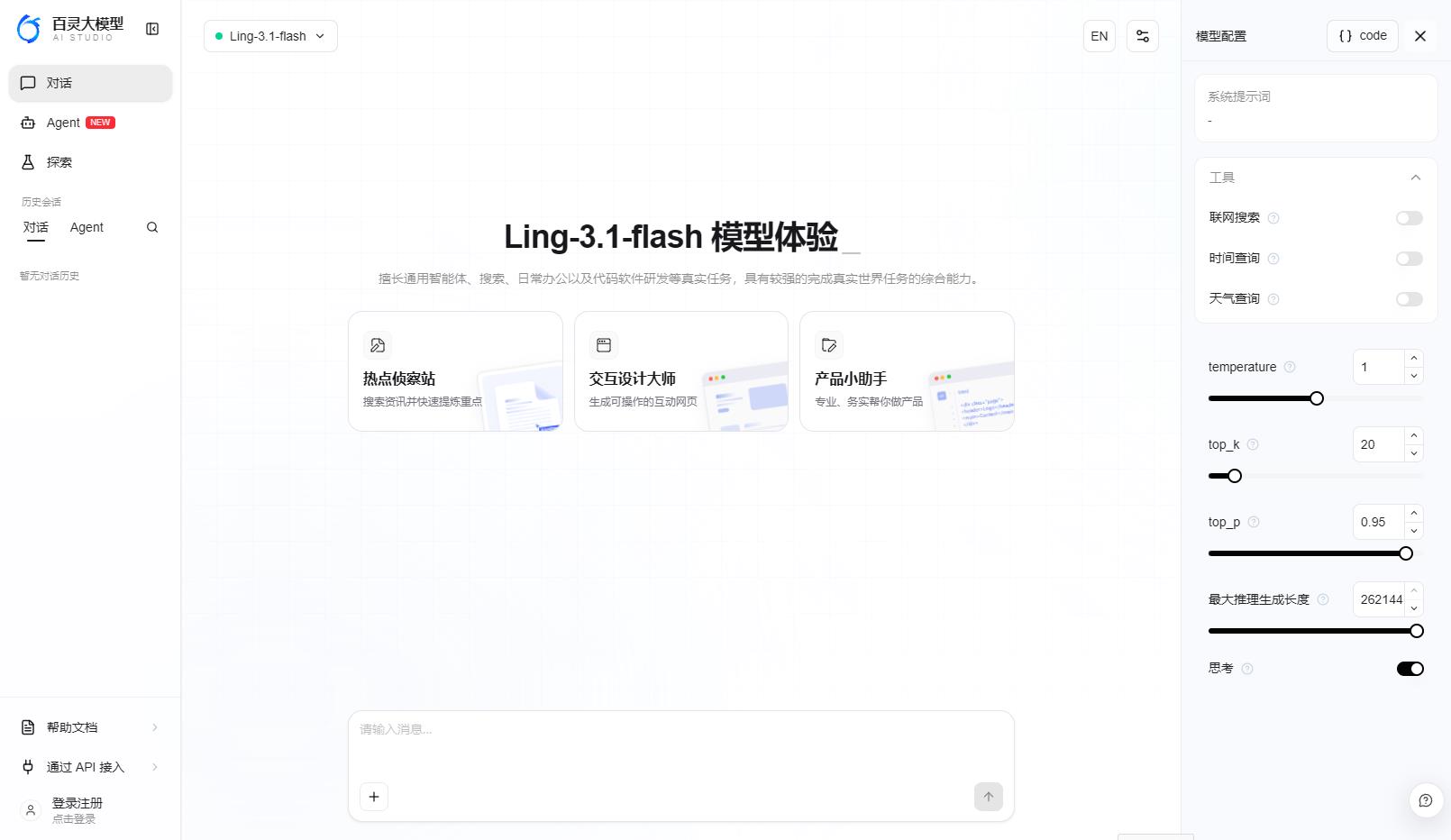Open 通过 API 接入 entry

click(90, 767)
